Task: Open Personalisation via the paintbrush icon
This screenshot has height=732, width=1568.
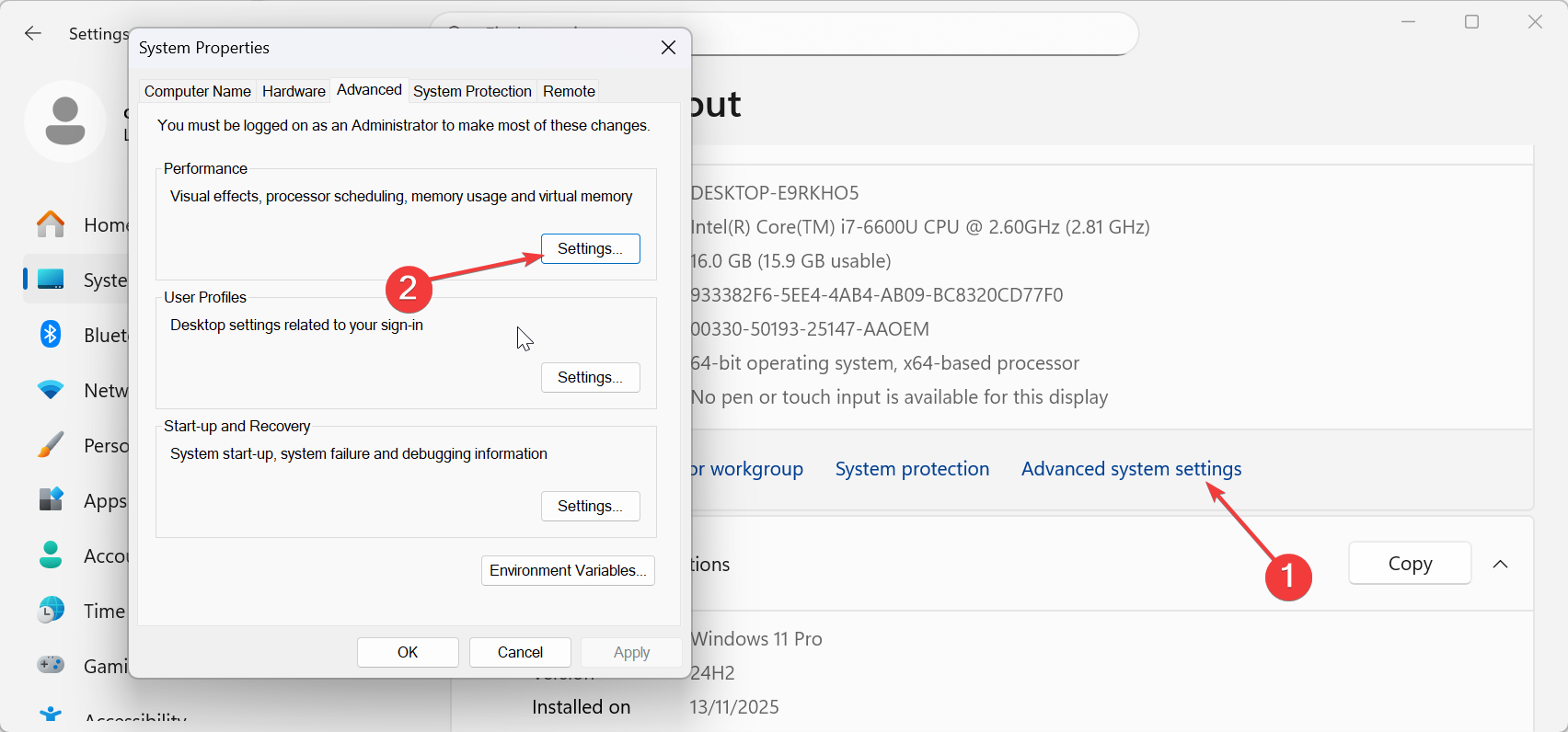Action: [51, 445]
